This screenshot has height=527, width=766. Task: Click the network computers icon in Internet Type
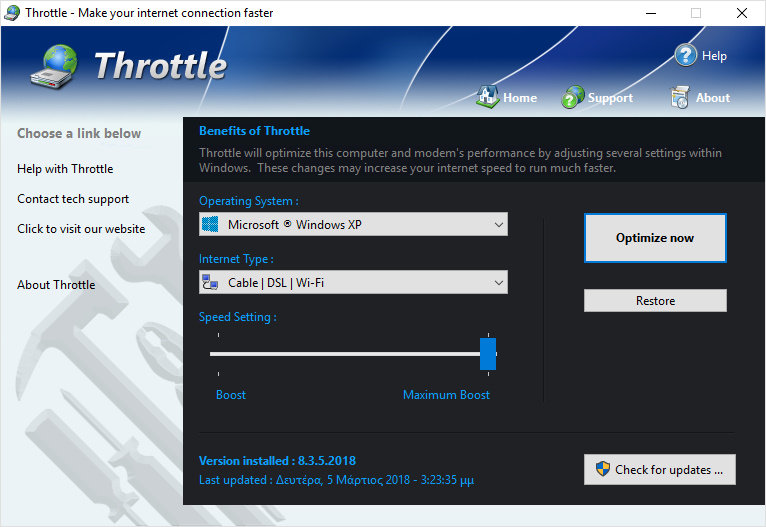pos(210,282)
